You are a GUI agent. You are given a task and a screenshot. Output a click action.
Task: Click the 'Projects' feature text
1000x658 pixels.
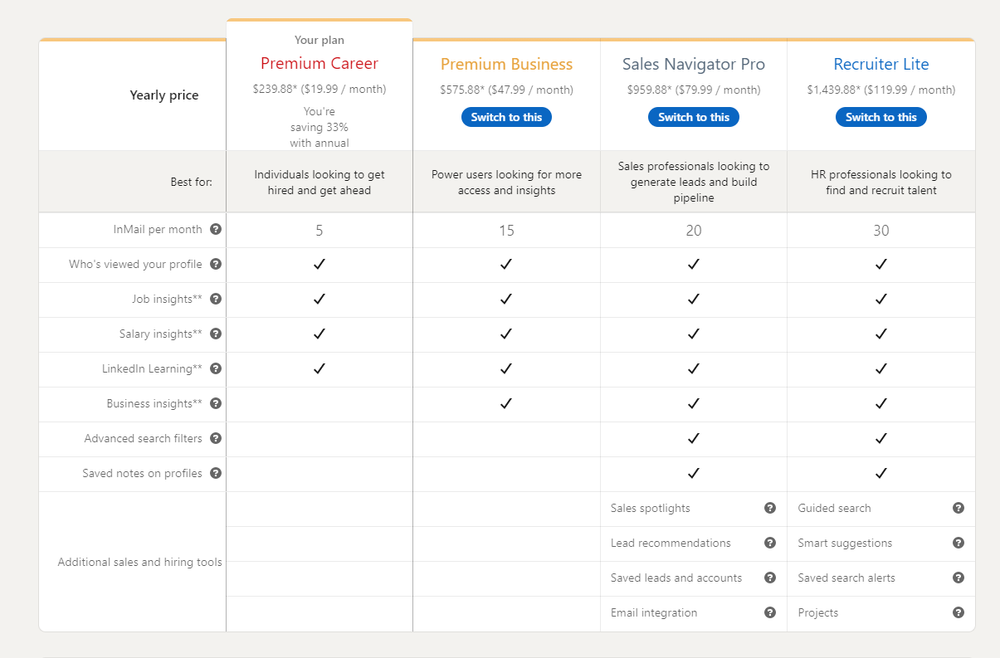818,613
